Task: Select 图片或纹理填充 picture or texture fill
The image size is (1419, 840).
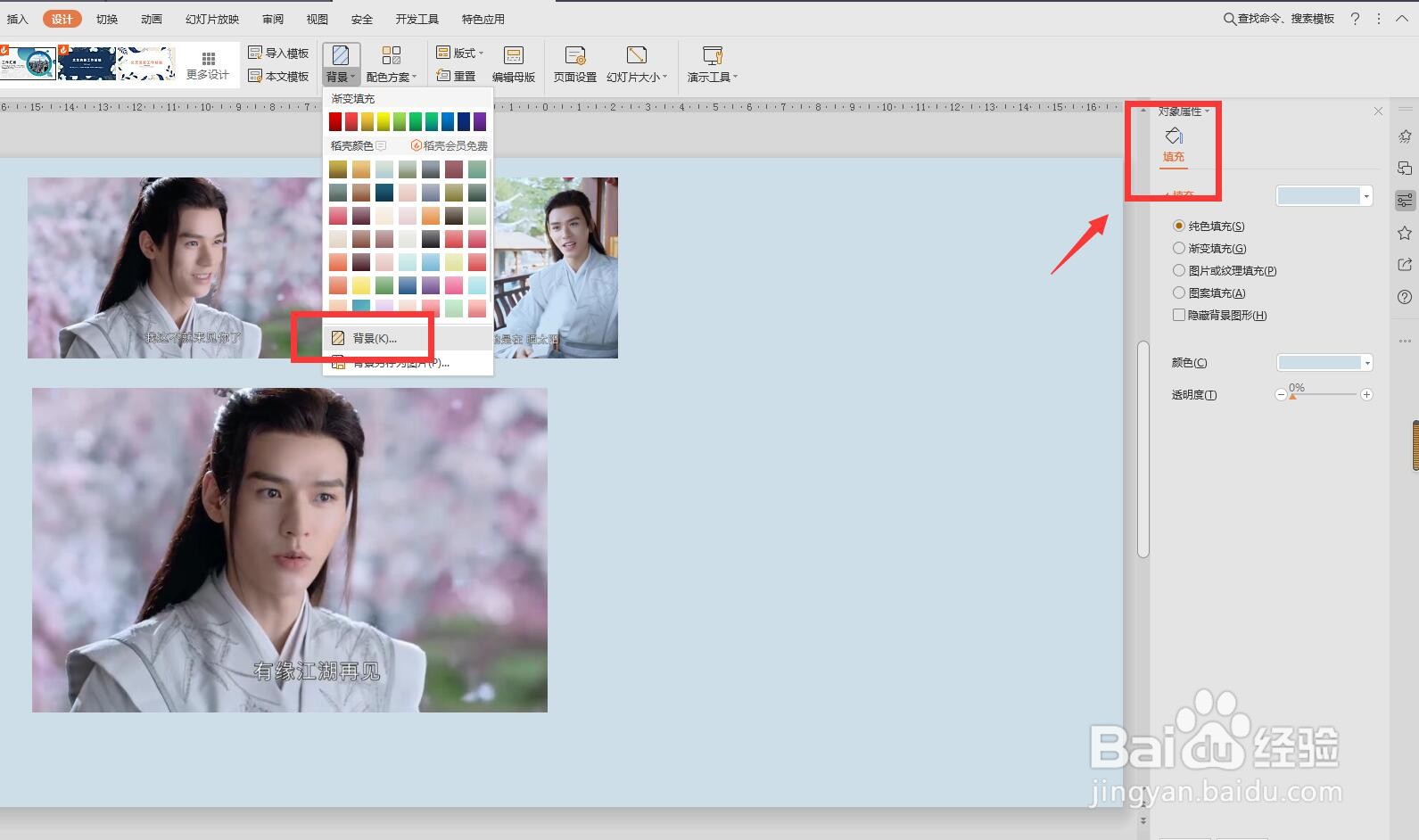Action: coord(1225,271)
